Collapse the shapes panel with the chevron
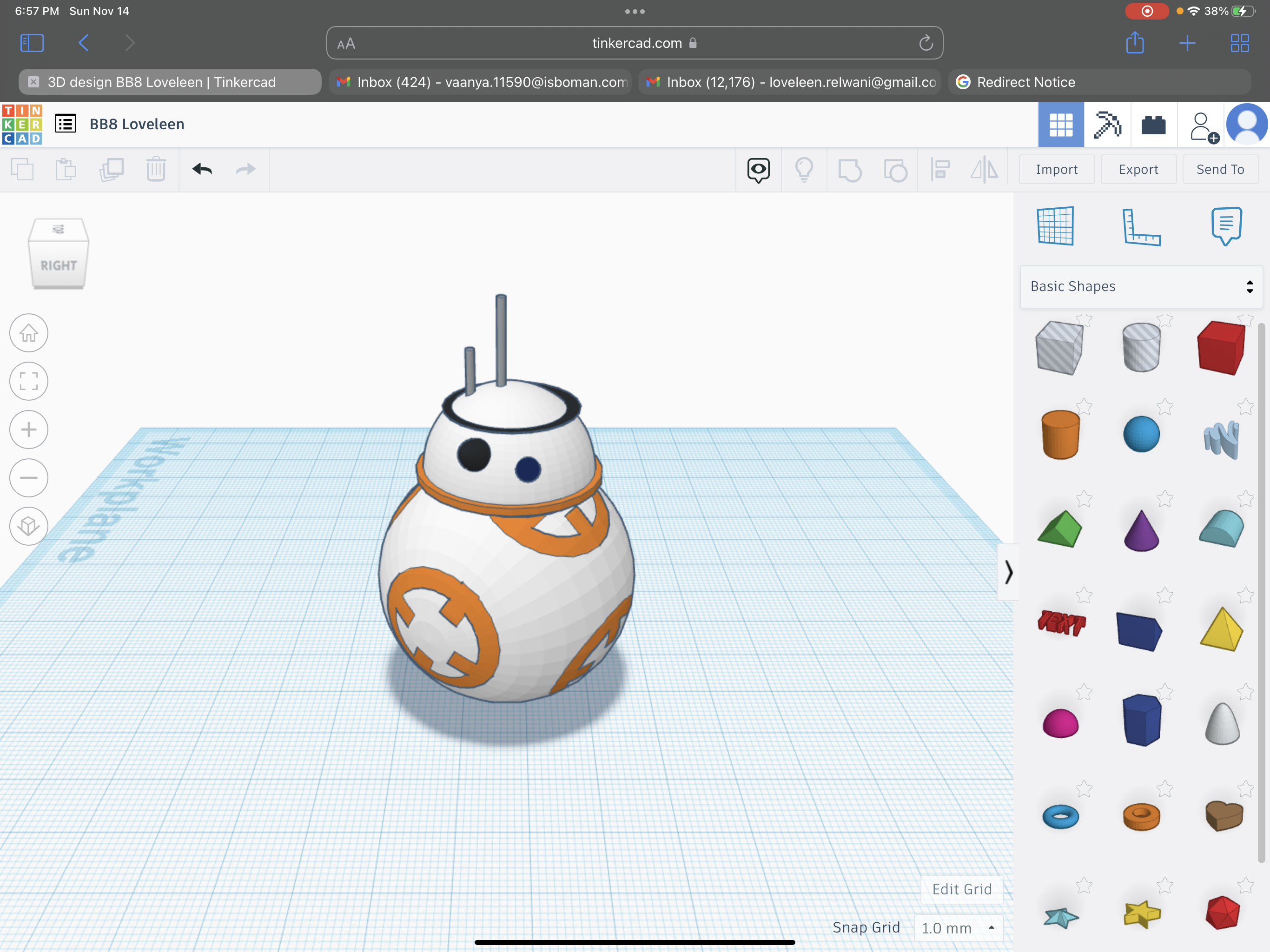This screenshot has width=1270, height=952. coord(1008,572)
